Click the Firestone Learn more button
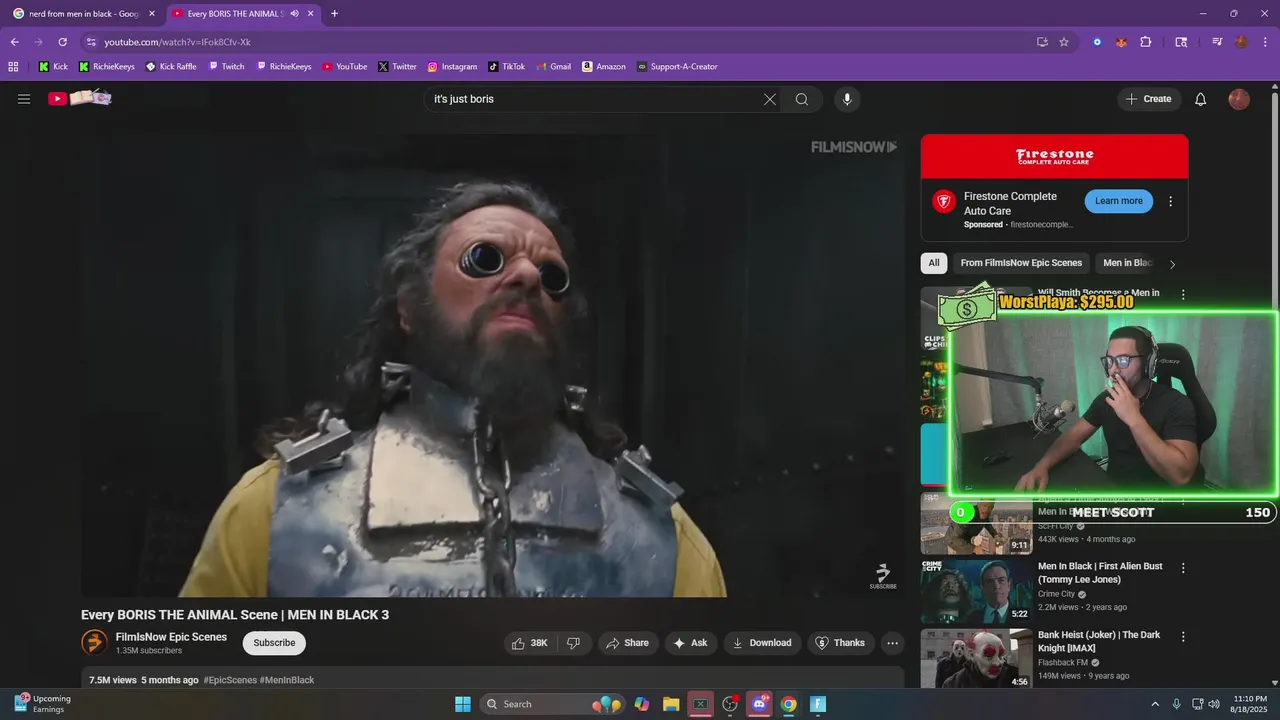The height and width of the screenshot is (720, 1280). pos(1118,201)
